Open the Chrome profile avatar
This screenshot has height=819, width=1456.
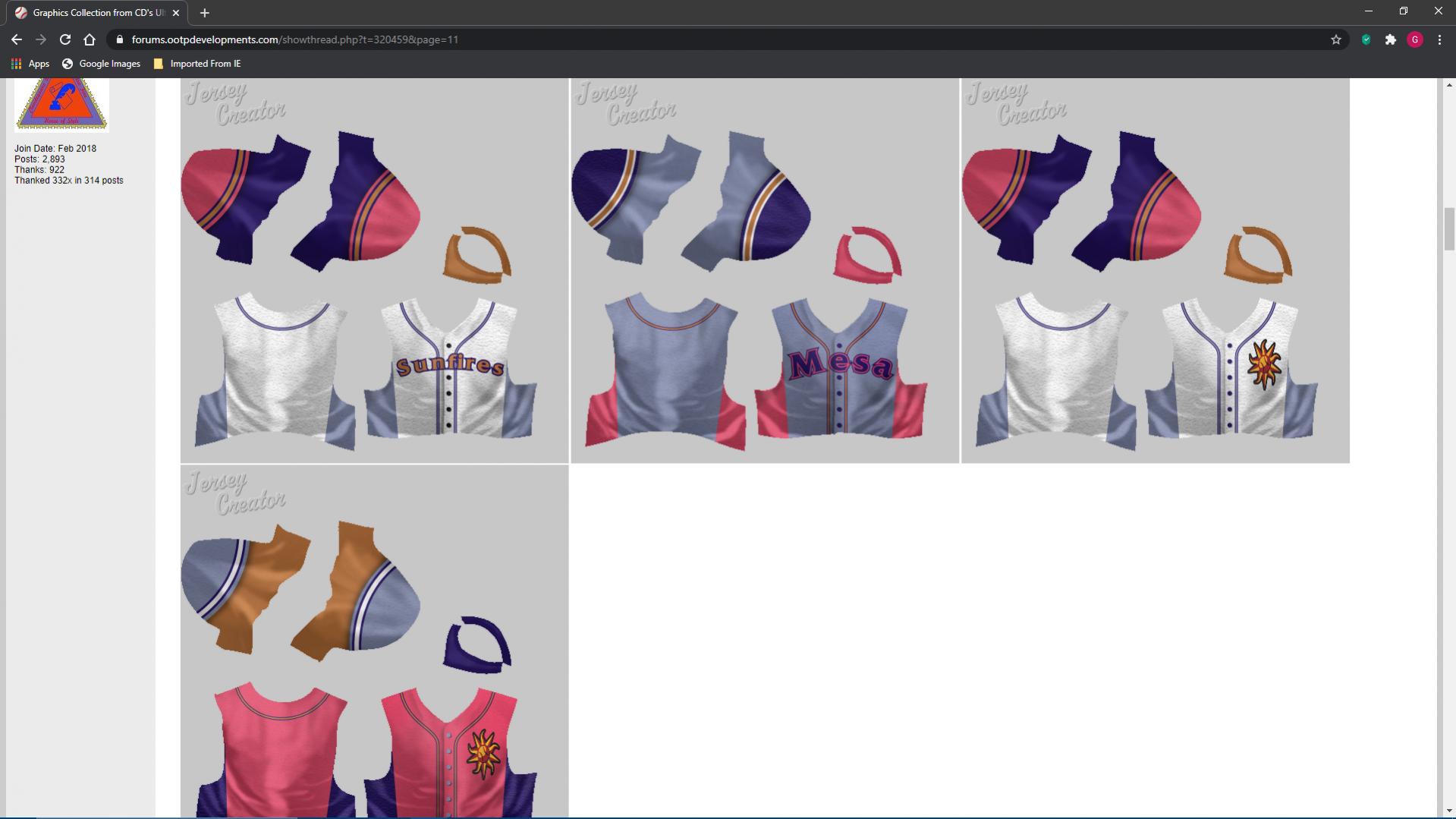pos(1414,39)
